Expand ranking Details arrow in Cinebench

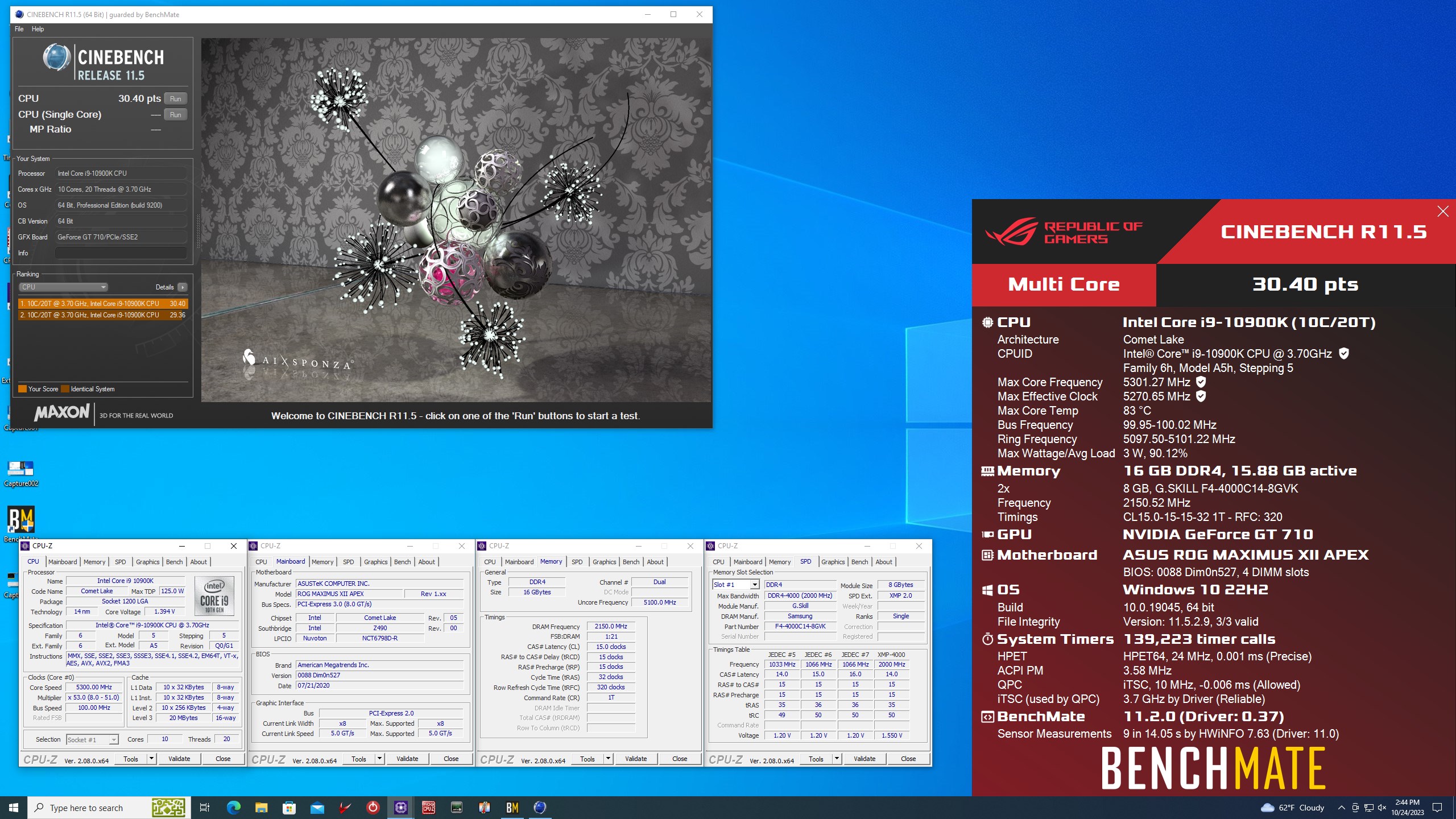182,287
